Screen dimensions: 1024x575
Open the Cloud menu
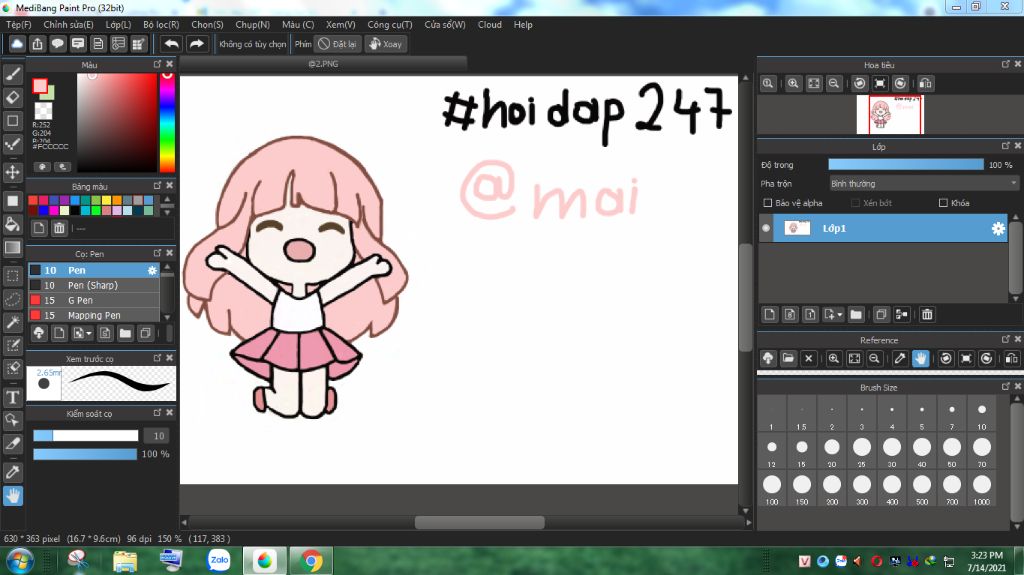point(490,24)
